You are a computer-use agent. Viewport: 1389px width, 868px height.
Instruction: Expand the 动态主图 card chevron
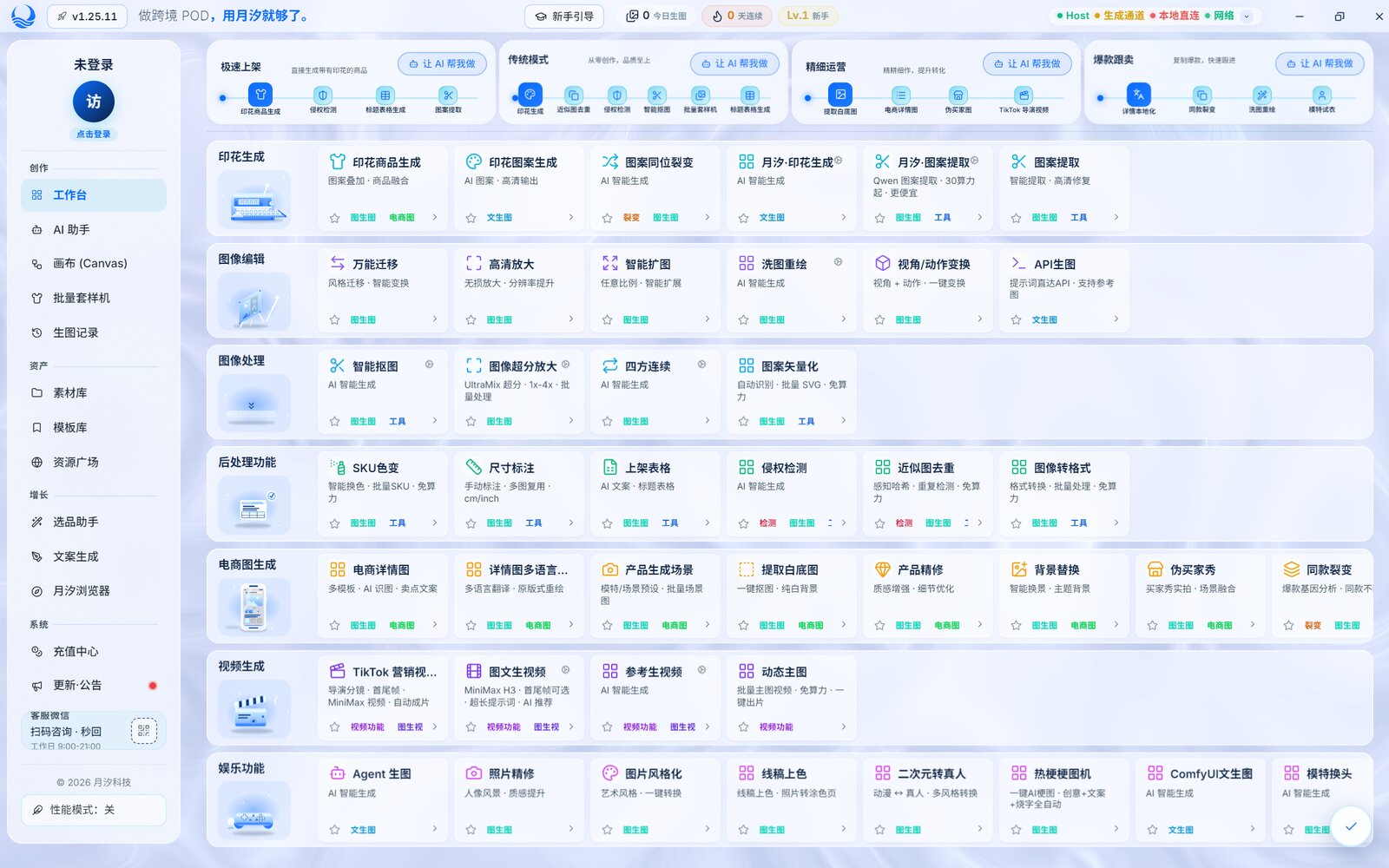coord(843,727)
